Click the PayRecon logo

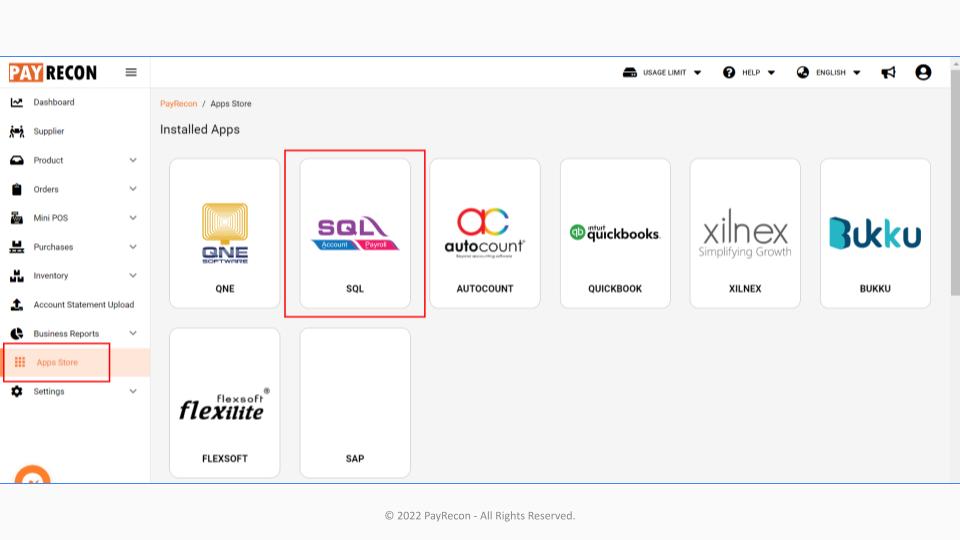point(53,73)
